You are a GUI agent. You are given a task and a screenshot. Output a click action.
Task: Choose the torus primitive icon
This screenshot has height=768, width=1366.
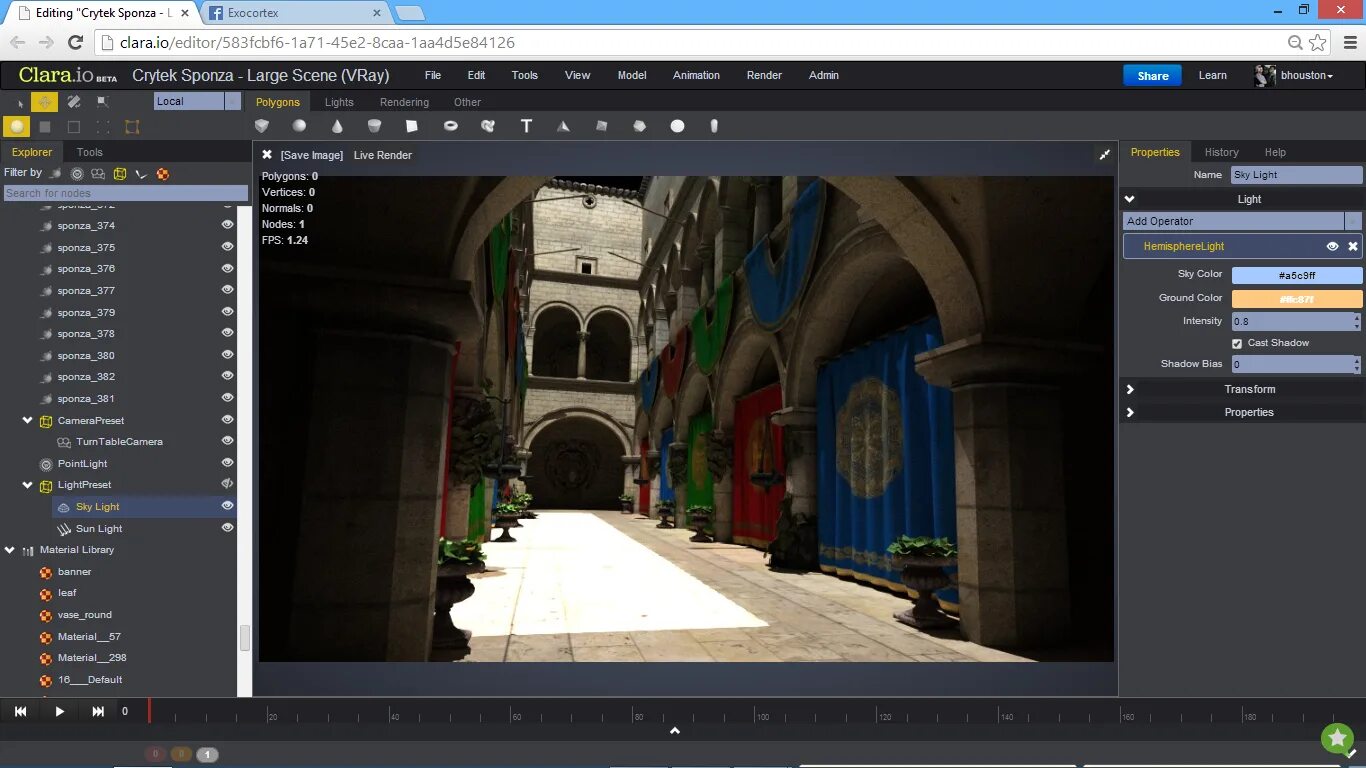(x=451, y=126)
